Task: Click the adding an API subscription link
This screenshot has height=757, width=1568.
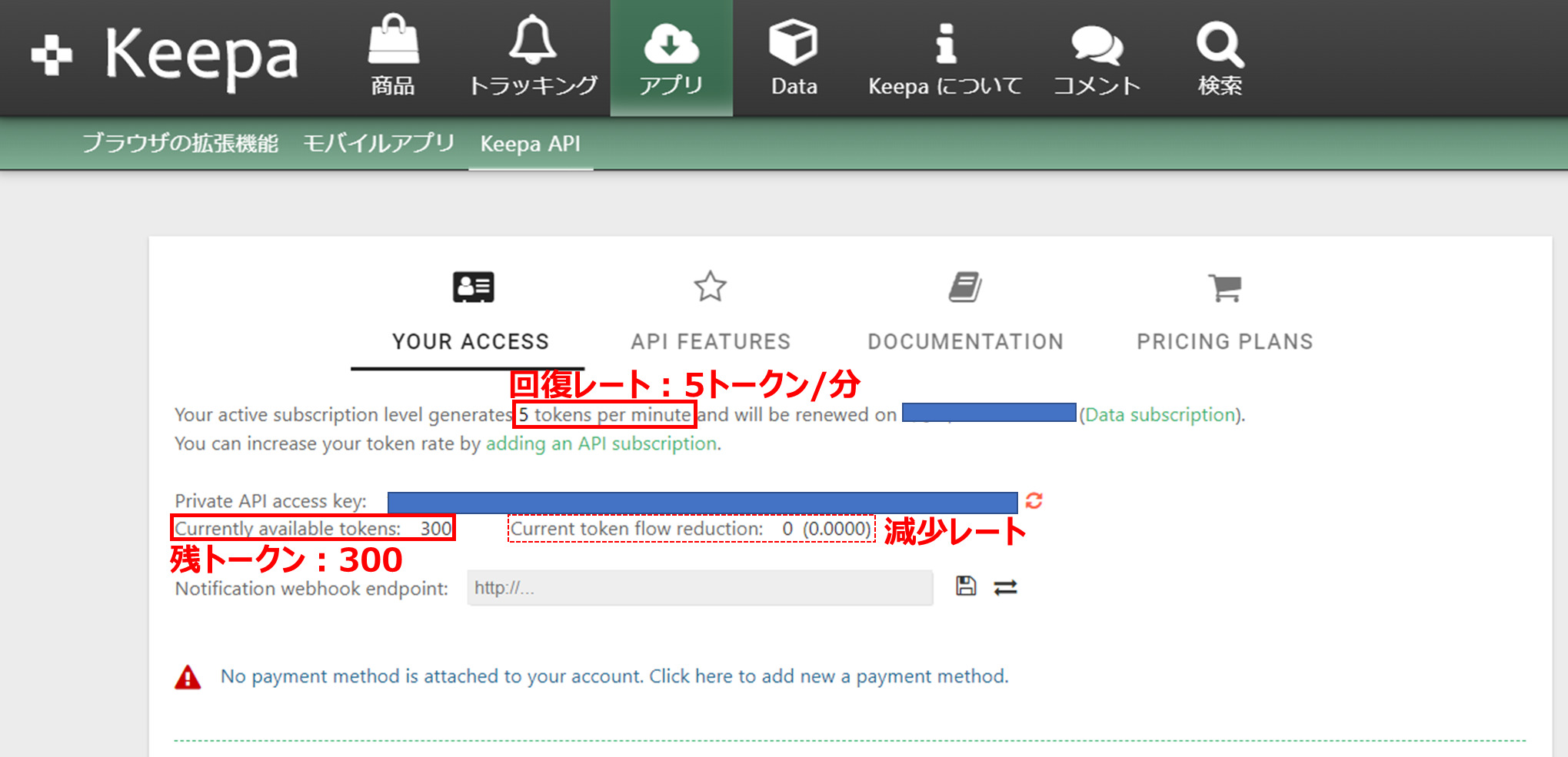Action: point(601,443)
